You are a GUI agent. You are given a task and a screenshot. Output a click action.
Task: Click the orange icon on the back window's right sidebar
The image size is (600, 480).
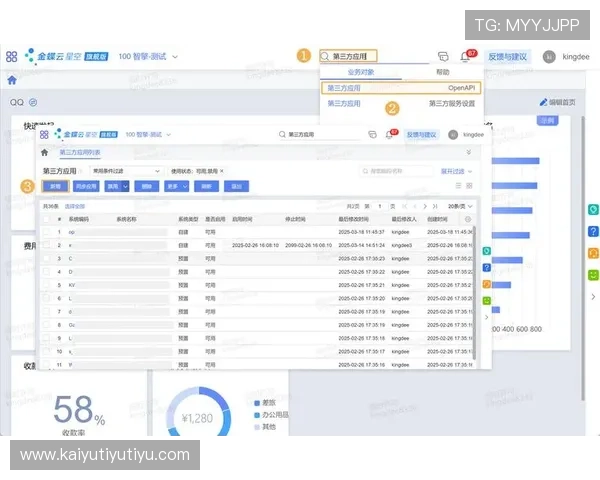click(x=593, y=253)
